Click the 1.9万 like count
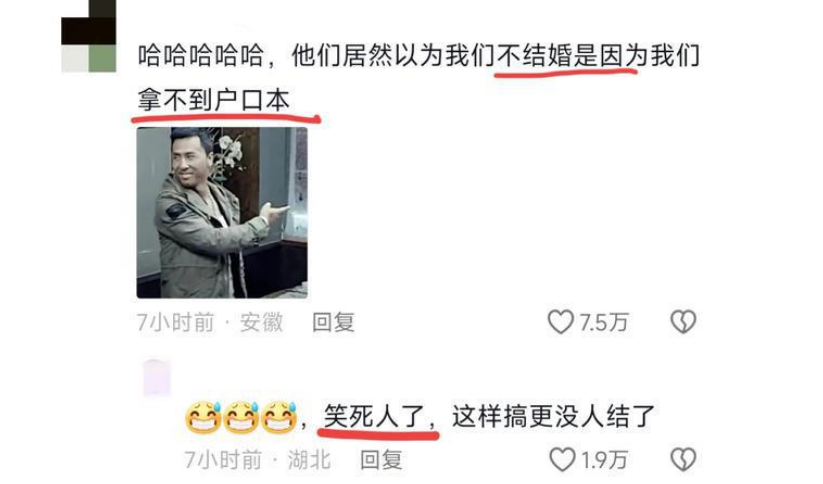 605,460
